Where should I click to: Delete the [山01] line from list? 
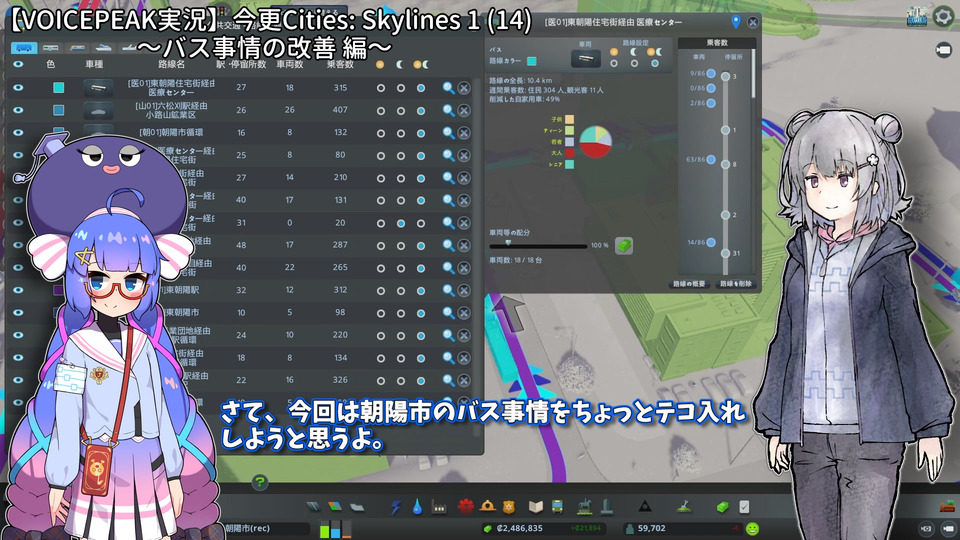464,111
